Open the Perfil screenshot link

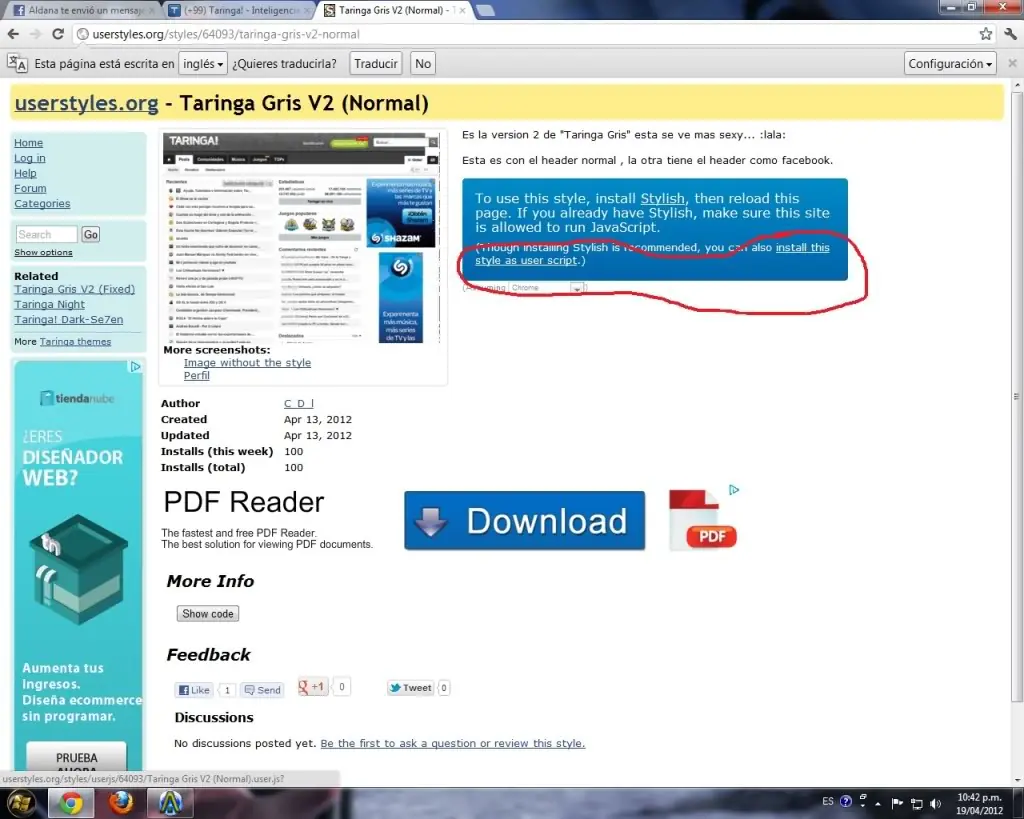coord(197,376)
